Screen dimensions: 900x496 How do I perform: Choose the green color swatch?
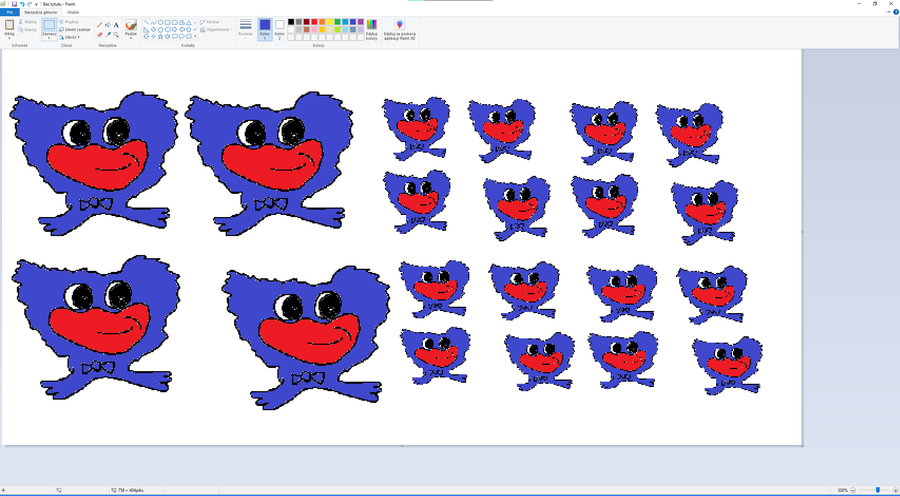point(338,22)
